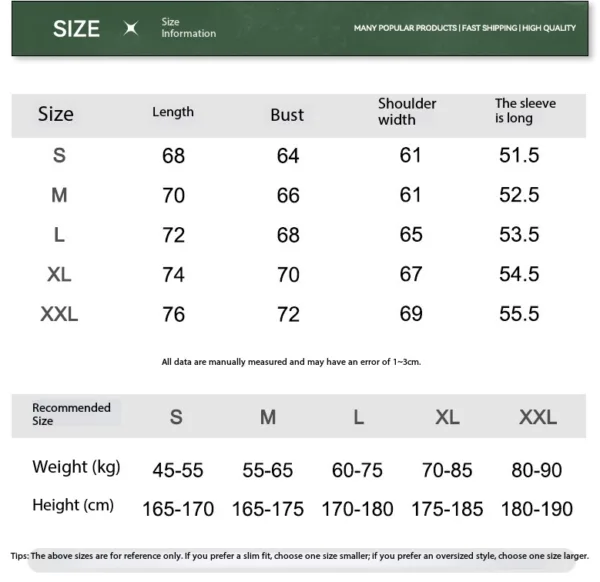Click the M size length value 70
Viewport: 600px width, 582px height.
click(x=174, y=196)
